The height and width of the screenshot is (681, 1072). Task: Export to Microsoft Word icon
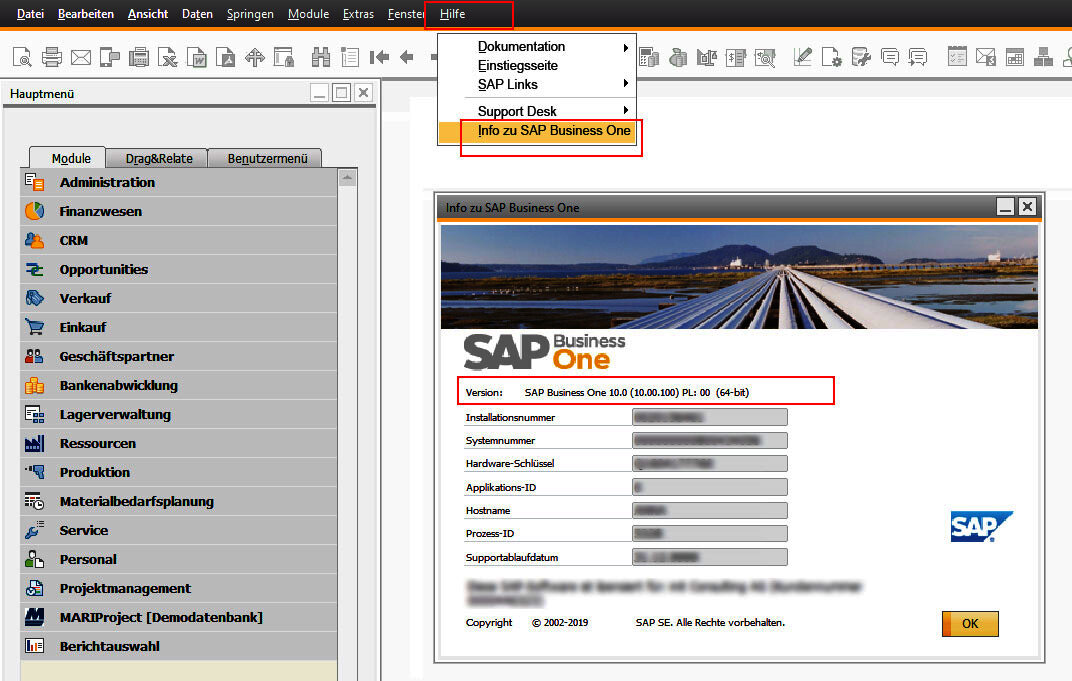pos(198,57)
